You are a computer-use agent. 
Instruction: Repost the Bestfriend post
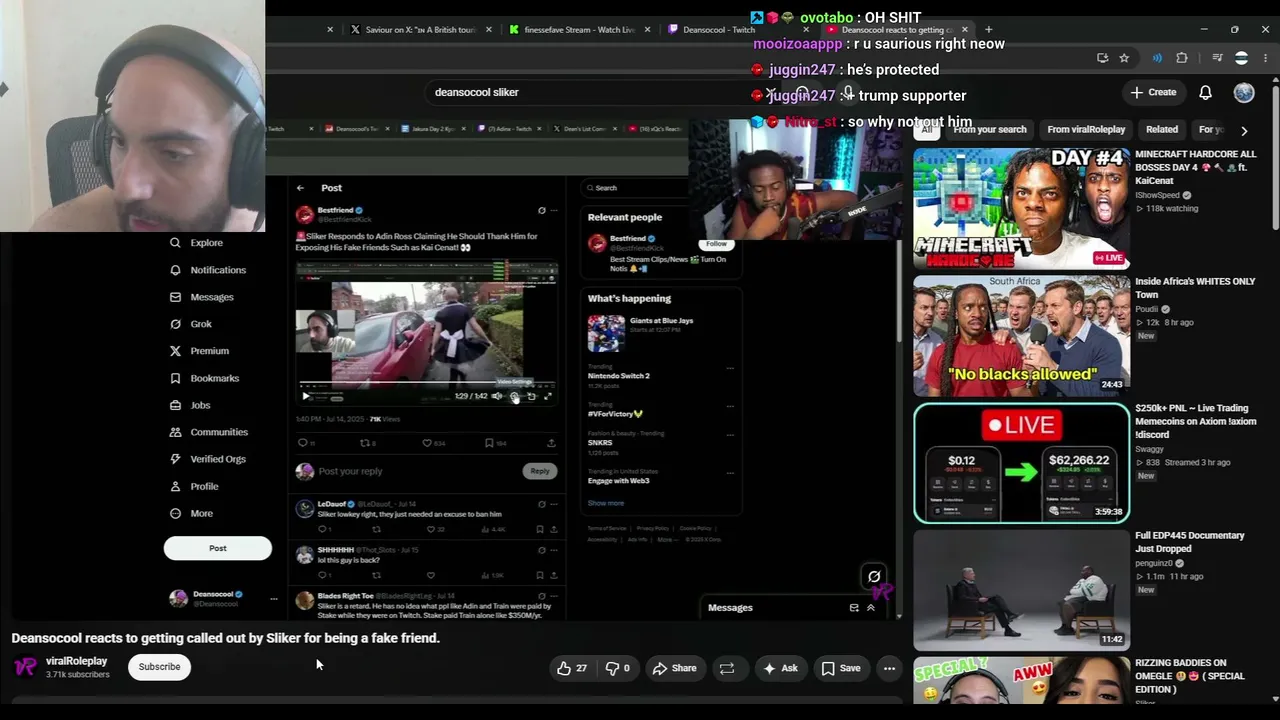[x=365, y=443]
